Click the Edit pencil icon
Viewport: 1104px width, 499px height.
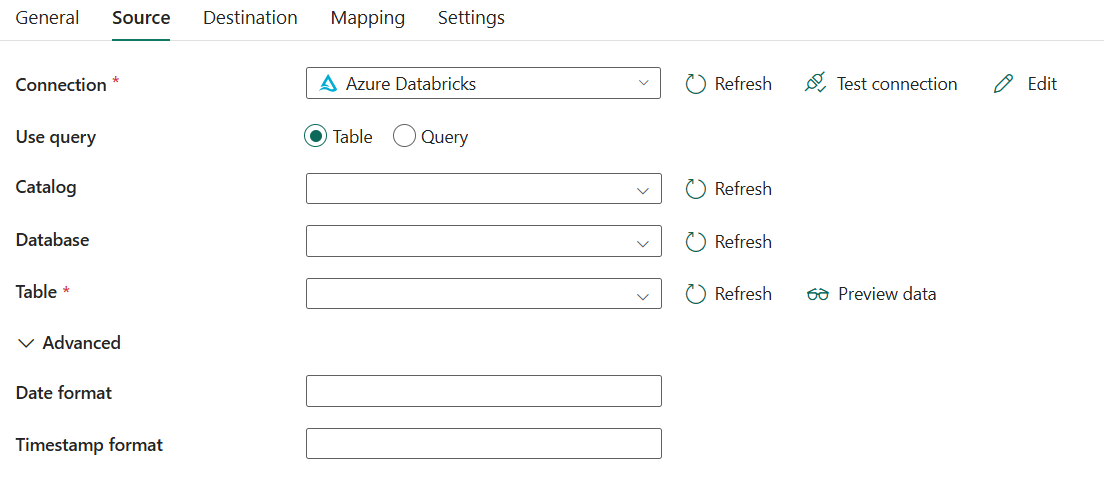pos(1003,84)
